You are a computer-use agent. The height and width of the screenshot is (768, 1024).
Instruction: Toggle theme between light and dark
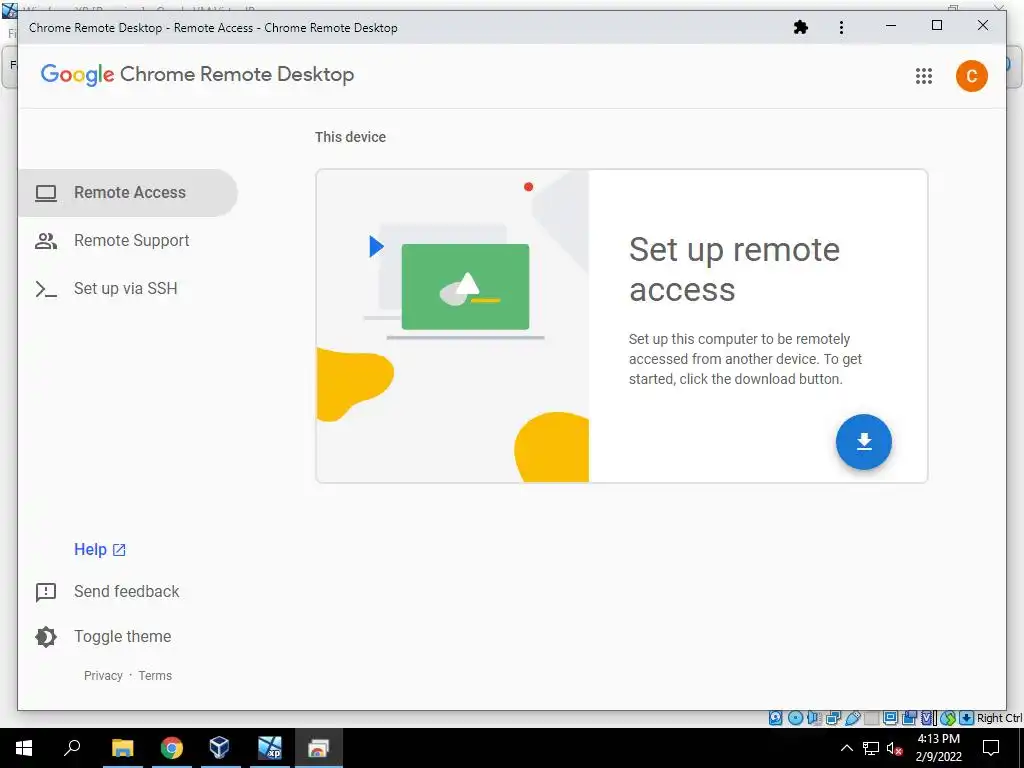click(103, 637)
